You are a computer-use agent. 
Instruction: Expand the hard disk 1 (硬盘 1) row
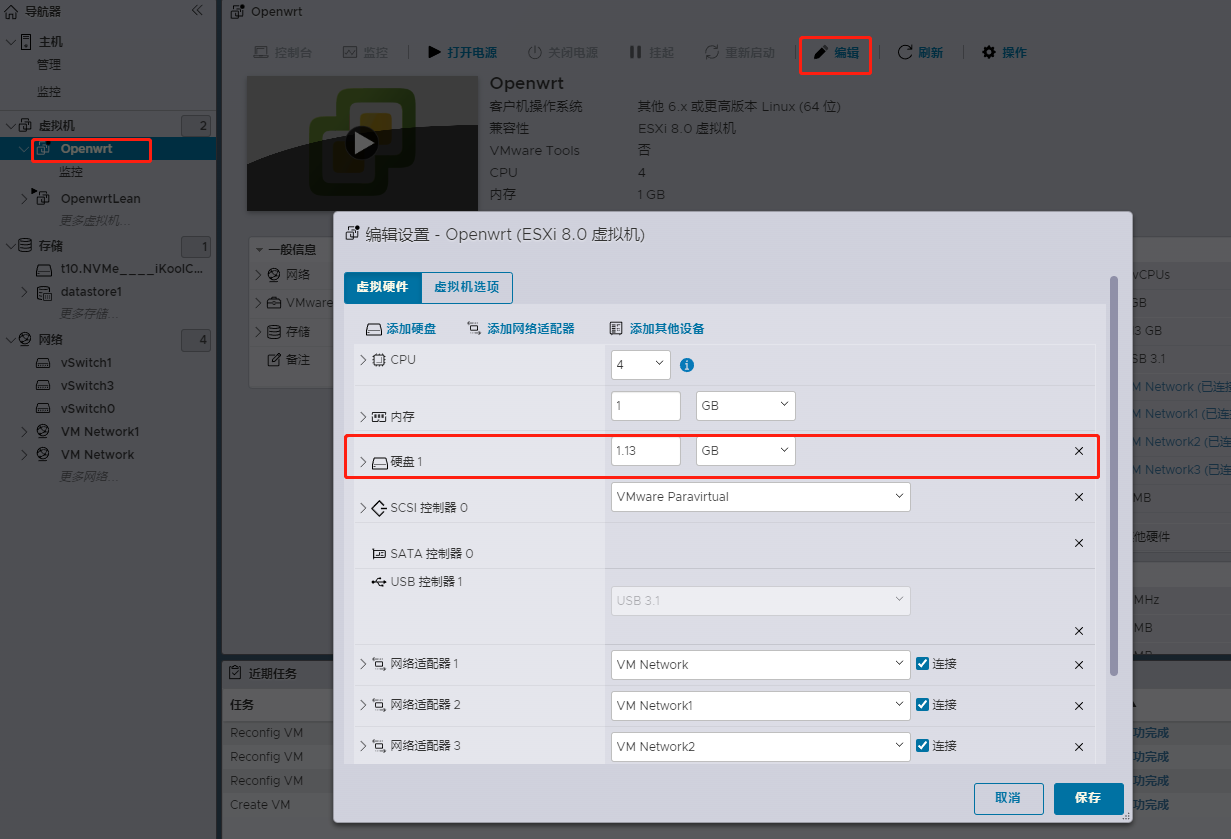(363, 462)
